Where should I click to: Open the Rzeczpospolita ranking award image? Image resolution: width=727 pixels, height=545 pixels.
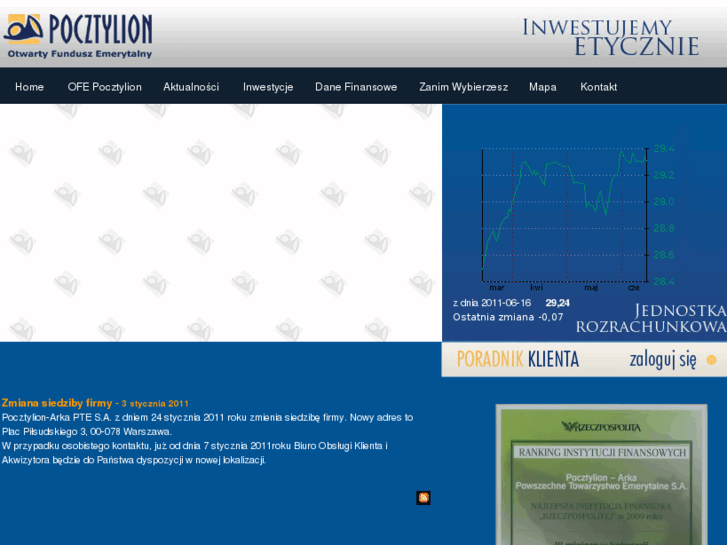[601, 474]
